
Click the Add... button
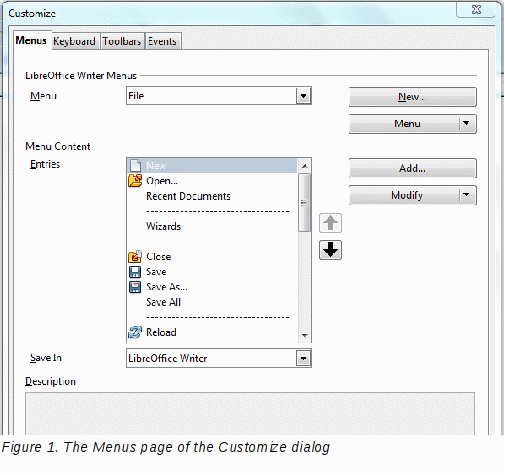413,168
